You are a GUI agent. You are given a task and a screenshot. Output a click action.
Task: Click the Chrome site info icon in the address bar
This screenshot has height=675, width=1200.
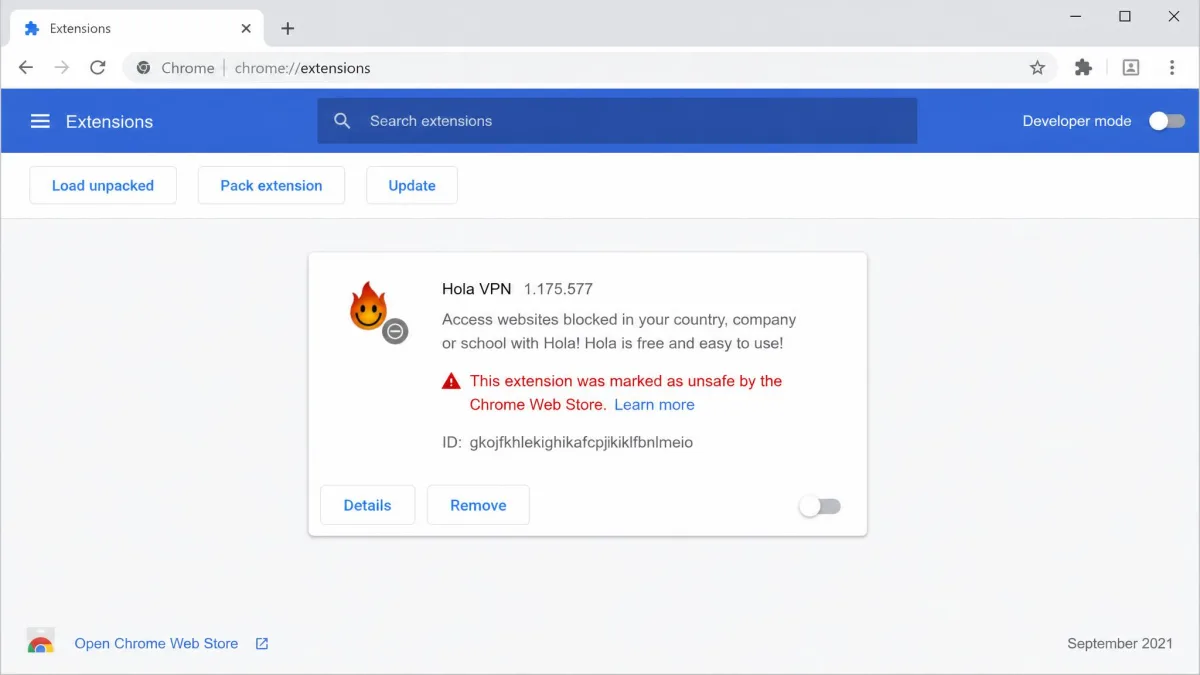(x=143, y=68)
